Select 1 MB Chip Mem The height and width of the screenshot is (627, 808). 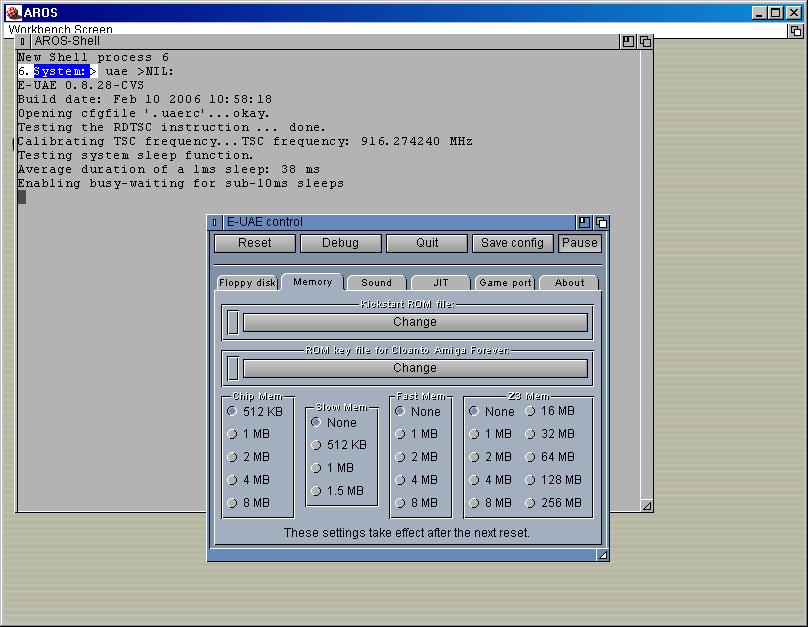pos(232,434)
